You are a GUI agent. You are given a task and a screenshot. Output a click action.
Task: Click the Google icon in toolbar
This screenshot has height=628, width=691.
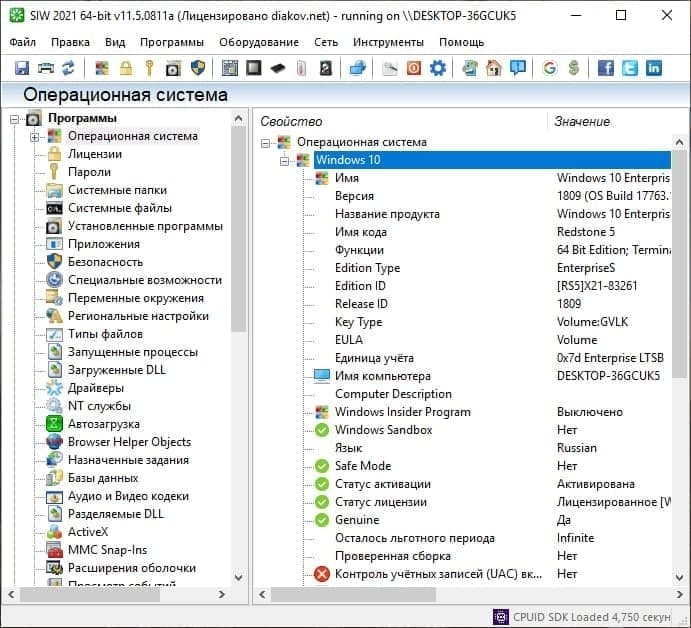(x=550, y=68)
